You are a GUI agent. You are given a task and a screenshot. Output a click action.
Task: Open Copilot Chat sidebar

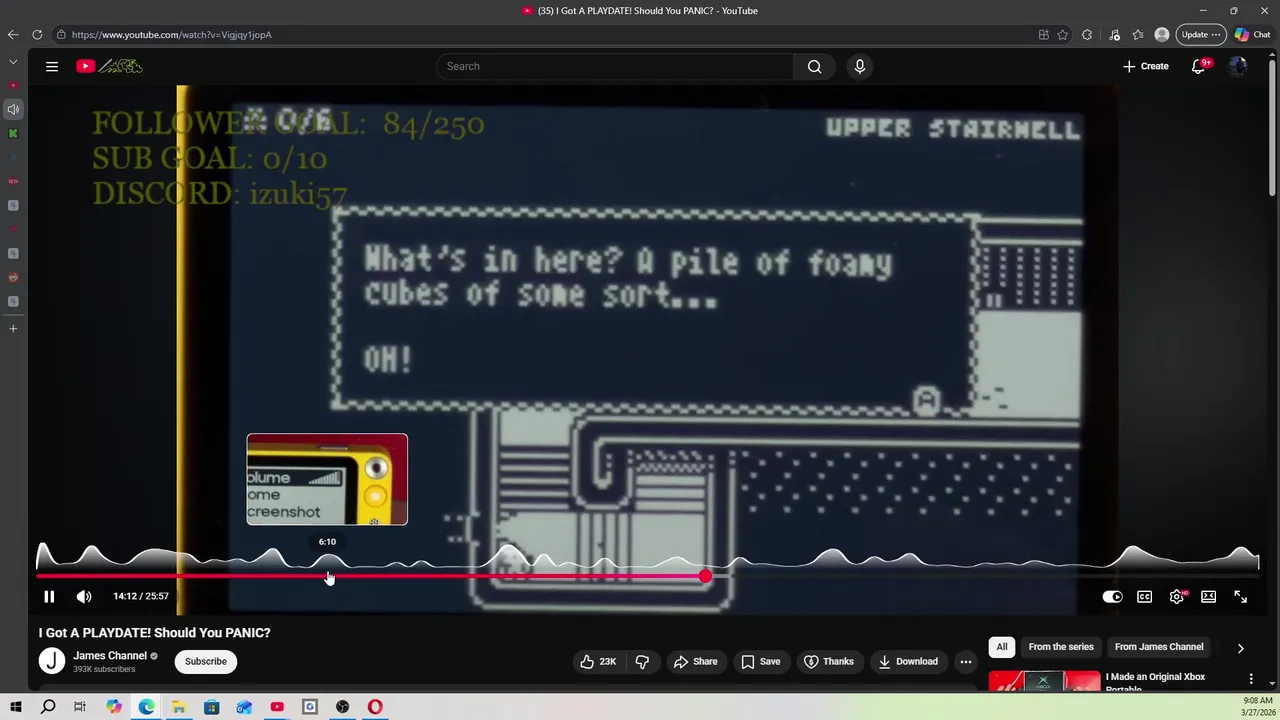(1252, 35)
